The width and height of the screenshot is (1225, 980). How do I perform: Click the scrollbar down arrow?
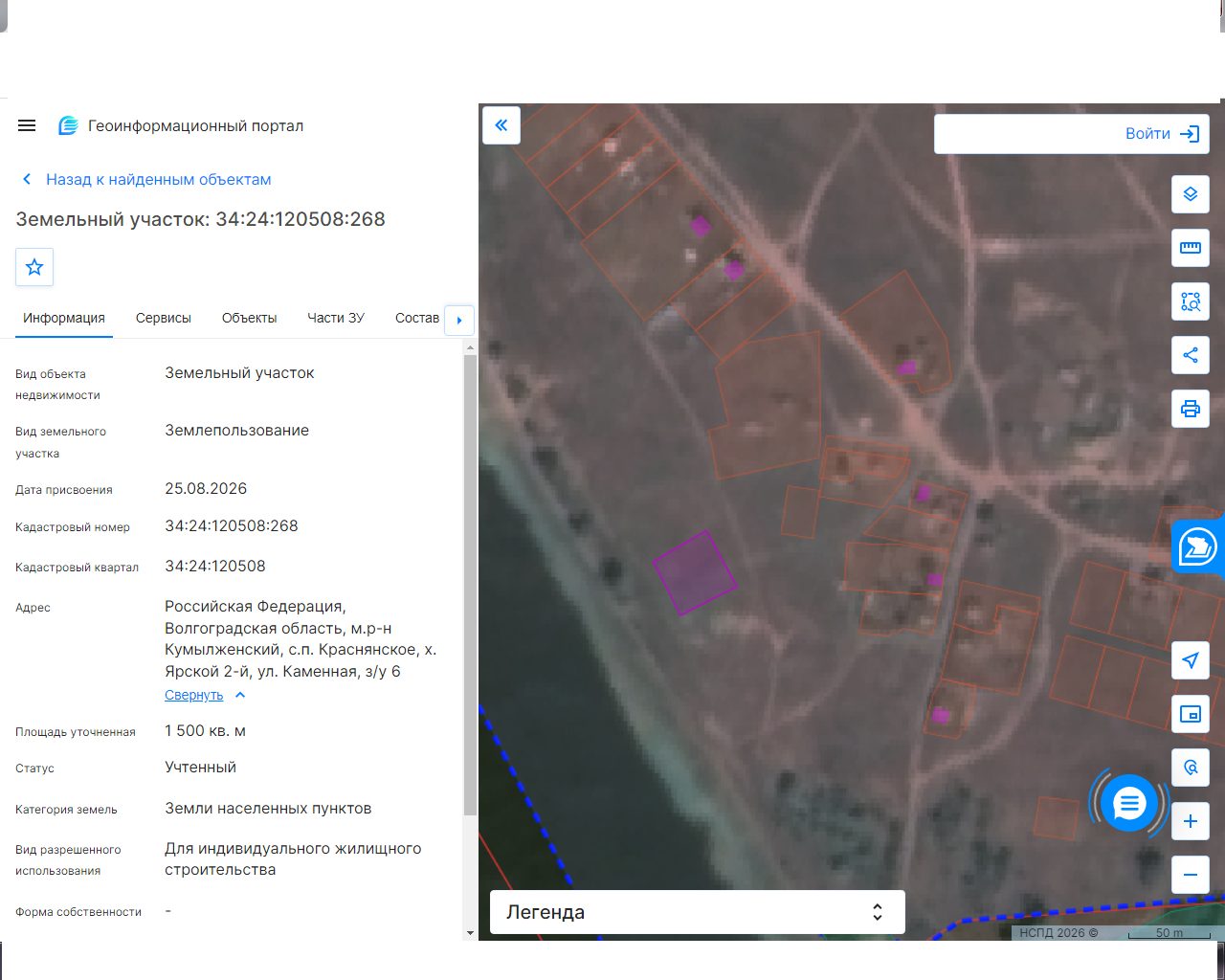coord(470,933)
